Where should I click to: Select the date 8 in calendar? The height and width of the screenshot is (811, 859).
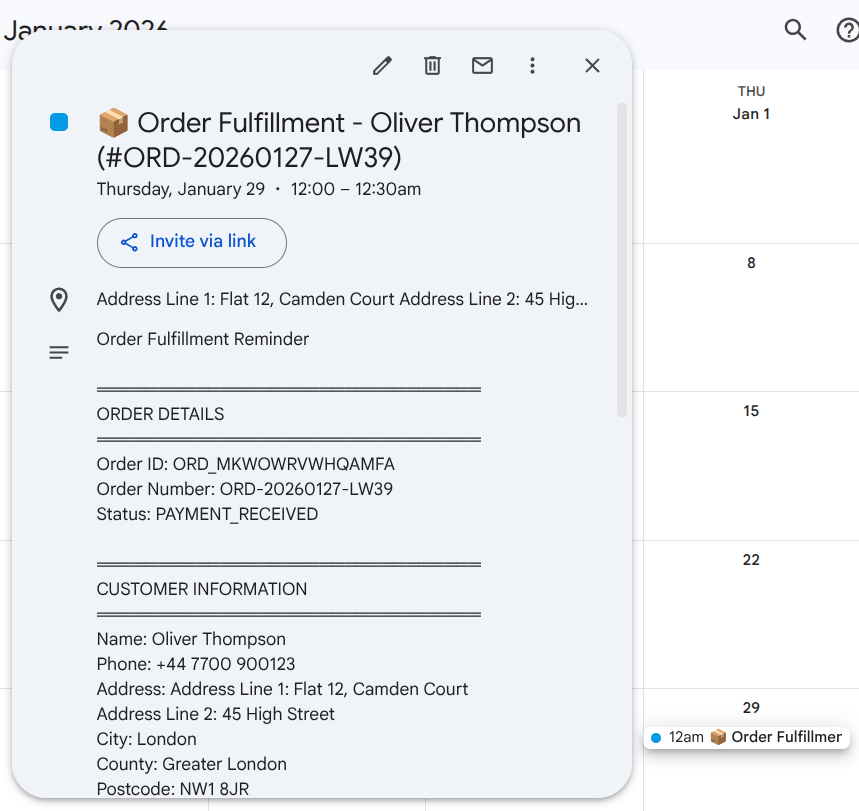click(x=751, y=263)
